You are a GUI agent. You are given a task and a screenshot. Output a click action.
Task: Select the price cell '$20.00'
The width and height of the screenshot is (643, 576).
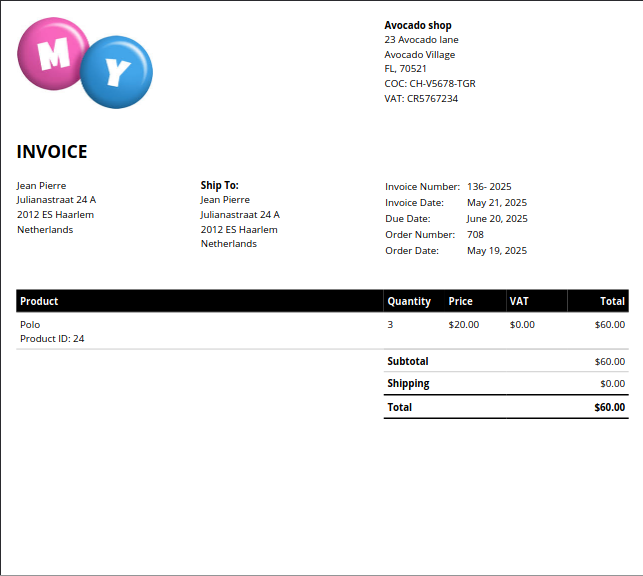463,325
